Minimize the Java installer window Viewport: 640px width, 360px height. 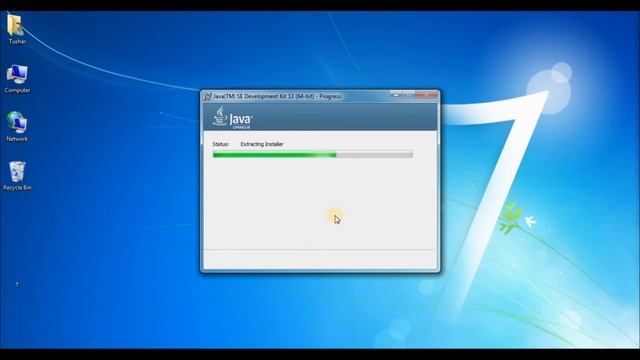click(395, 95)
